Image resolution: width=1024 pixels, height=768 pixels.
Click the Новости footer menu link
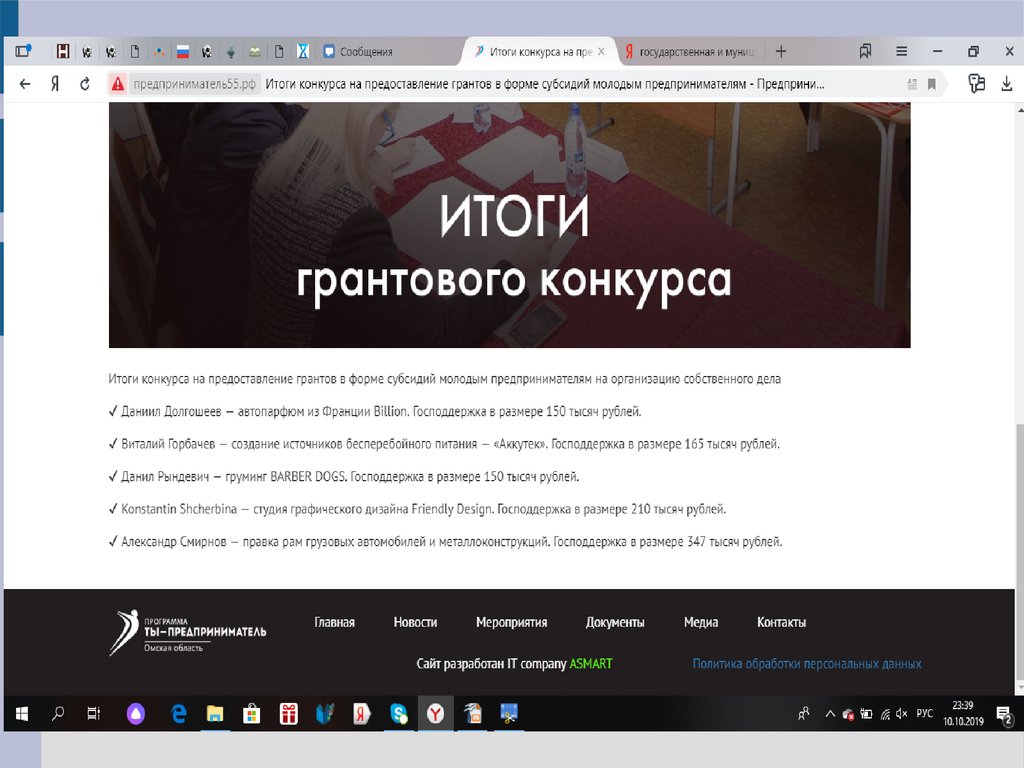415,622
